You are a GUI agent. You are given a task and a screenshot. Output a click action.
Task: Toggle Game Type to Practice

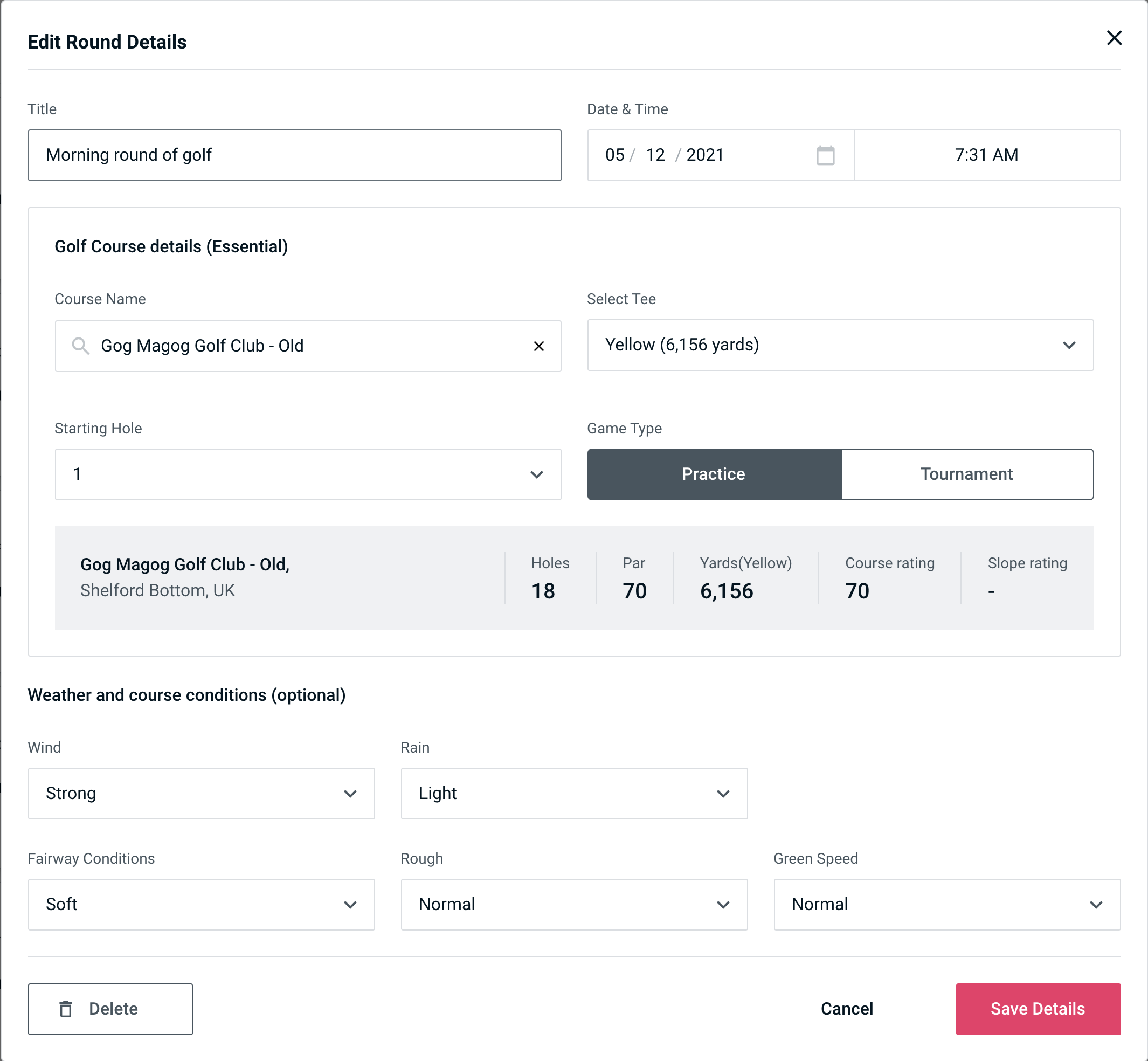point(714,474)
